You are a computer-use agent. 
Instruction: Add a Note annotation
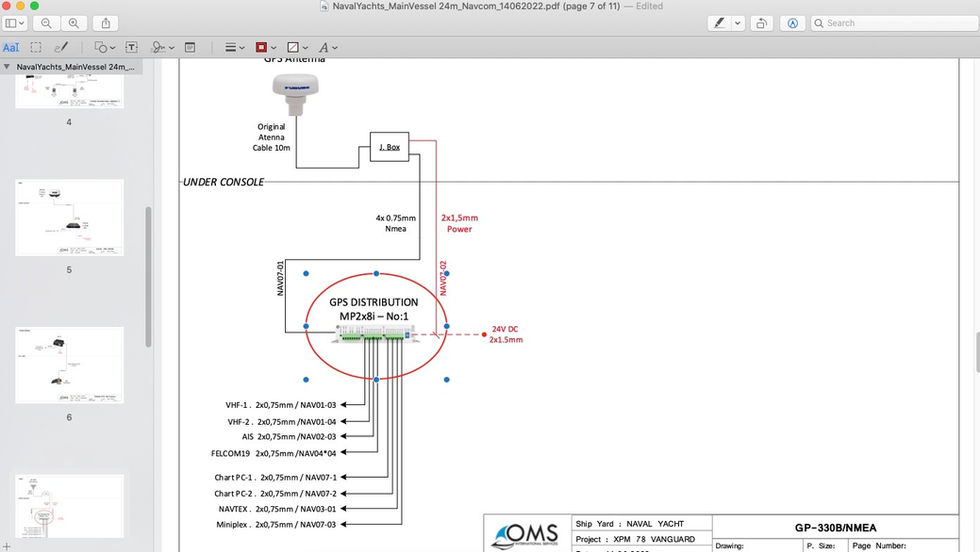point(190,48)
